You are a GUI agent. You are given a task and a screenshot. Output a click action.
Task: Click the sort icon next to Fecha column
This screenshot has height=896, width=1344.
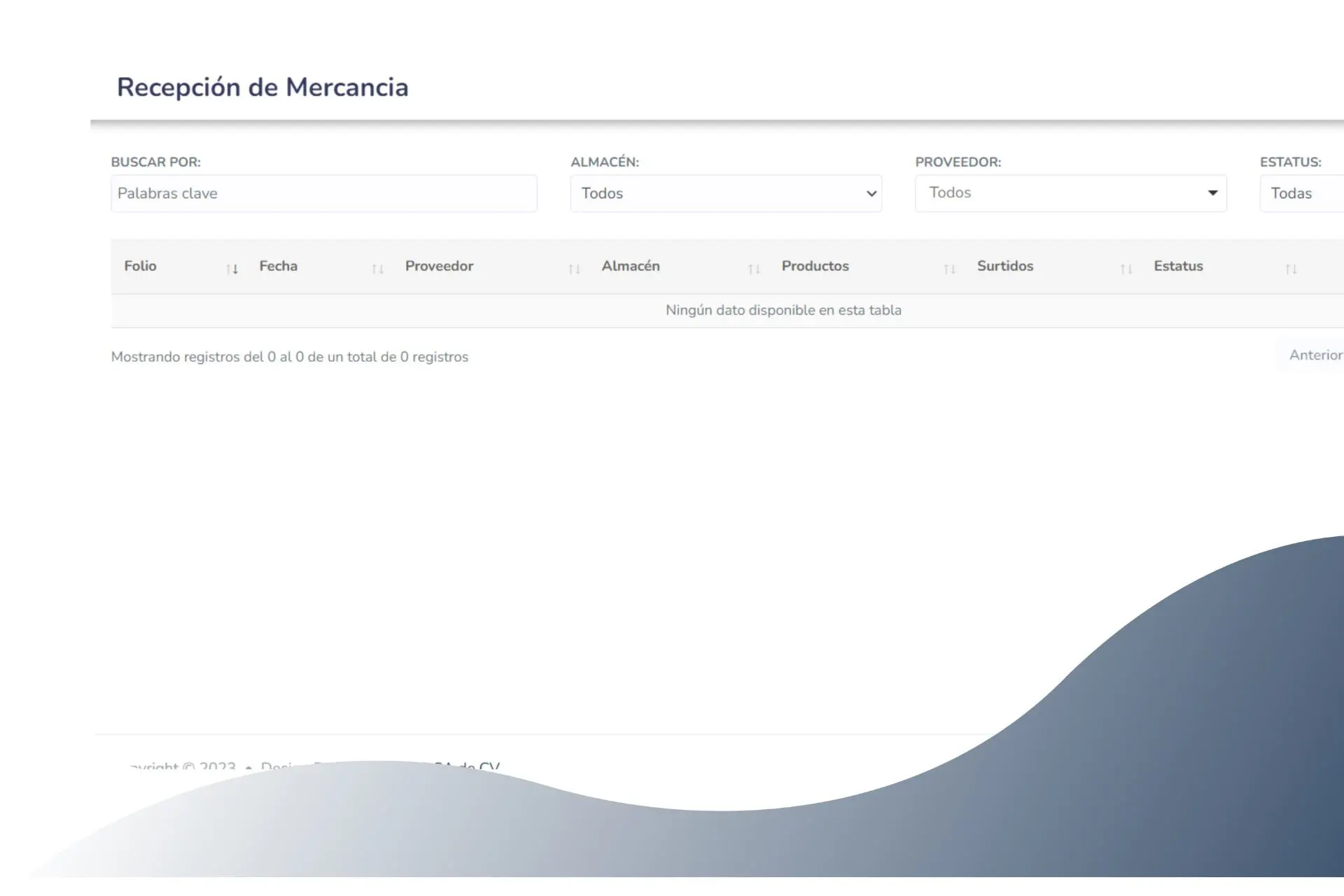tap(377, 268)
